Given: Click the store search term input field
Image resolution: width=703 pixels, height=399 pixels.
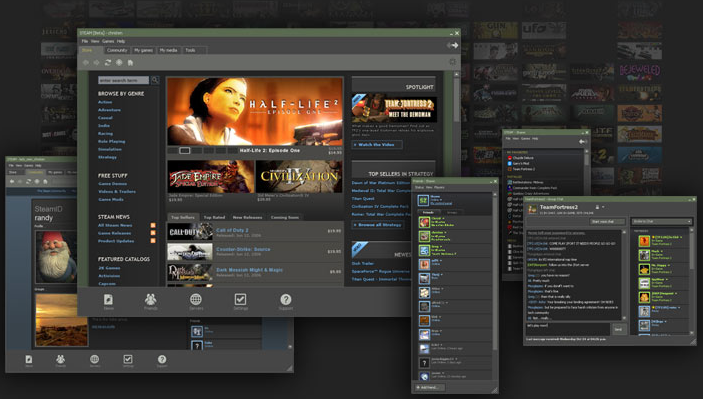Looking at the screenshot, I should point(123,80).
